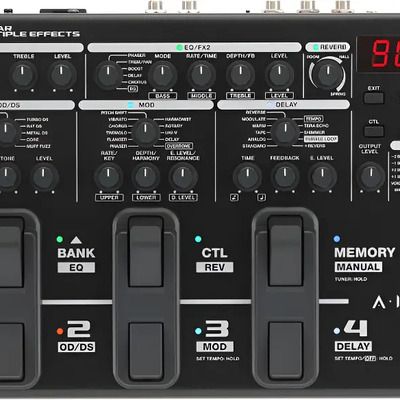Click the TERA ECHO delay type label

click(316, 126)
